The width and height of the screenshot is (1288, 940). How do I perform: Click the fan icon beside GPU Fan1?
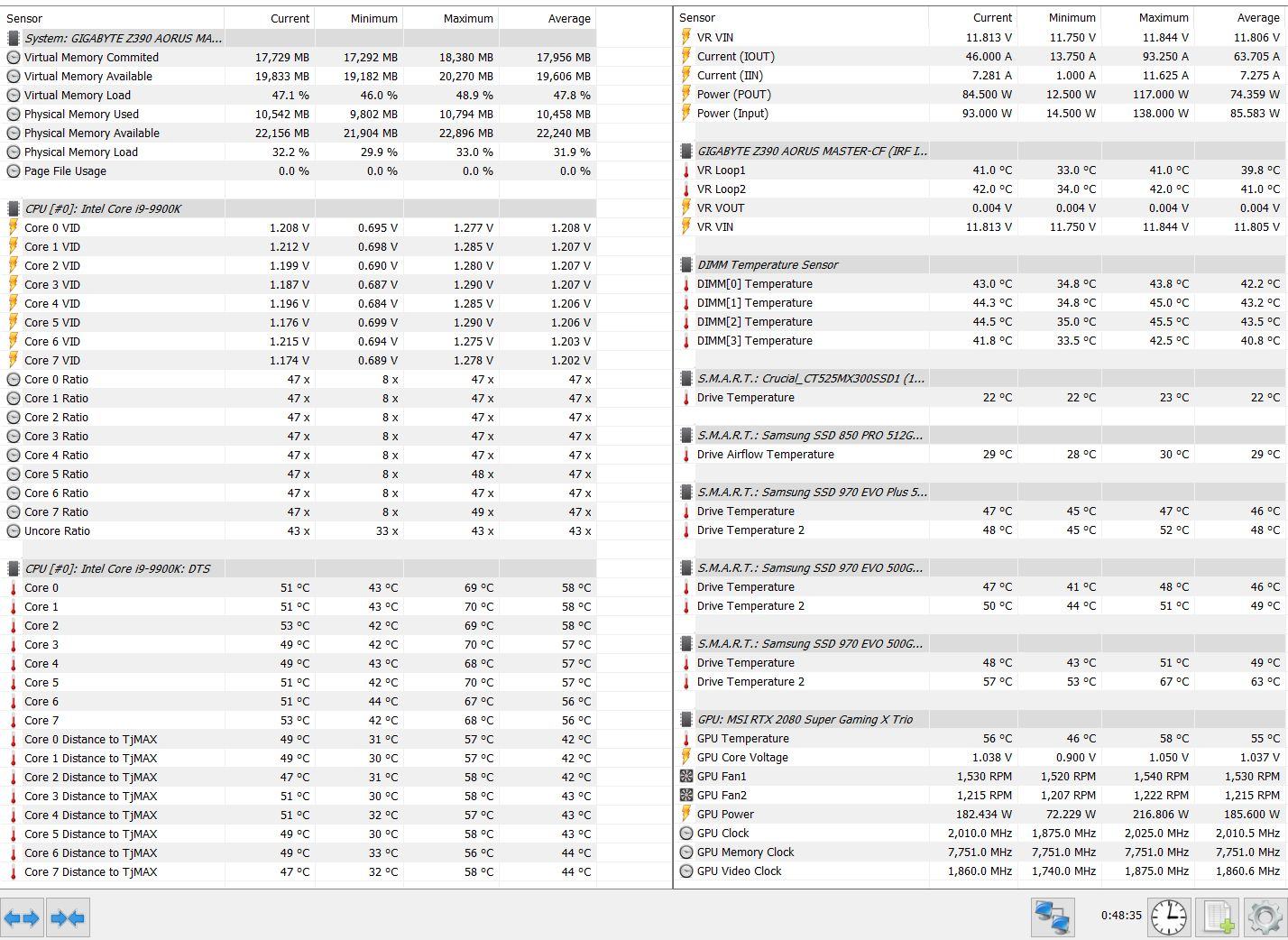[686, 777]
